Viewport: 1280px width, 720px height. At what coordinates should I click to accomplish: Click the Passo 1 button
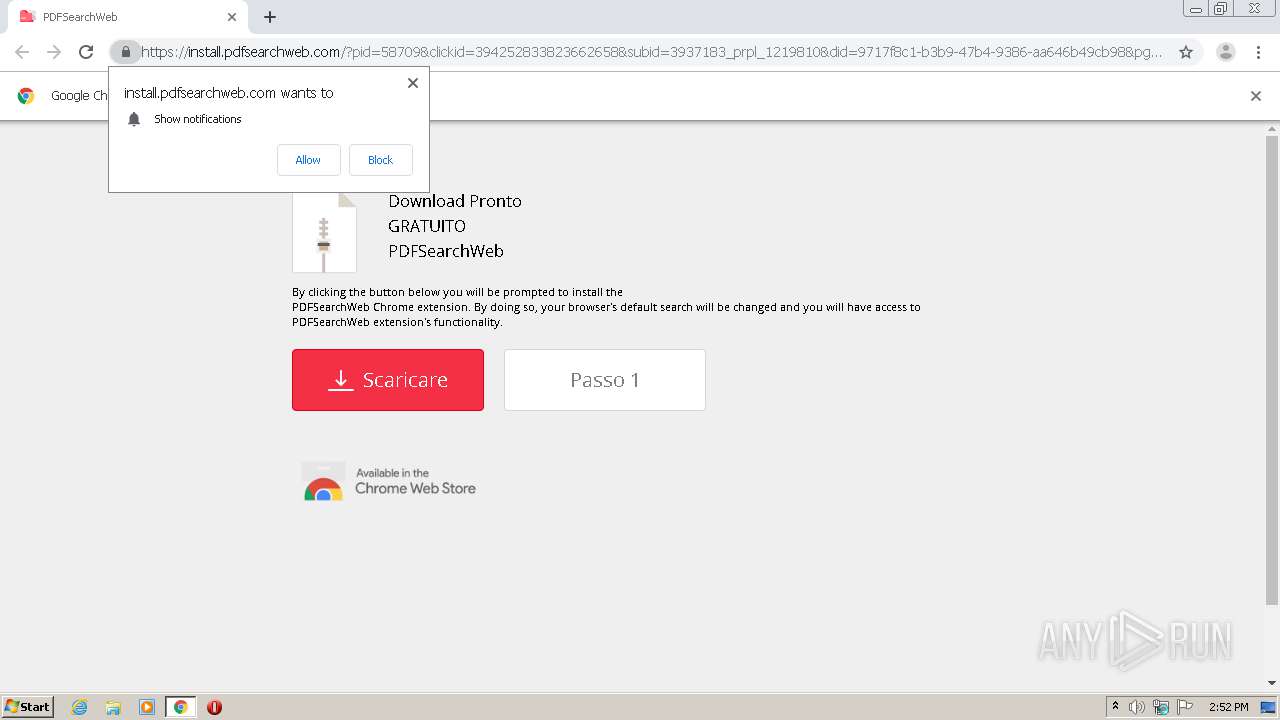[x=605, y=380]
